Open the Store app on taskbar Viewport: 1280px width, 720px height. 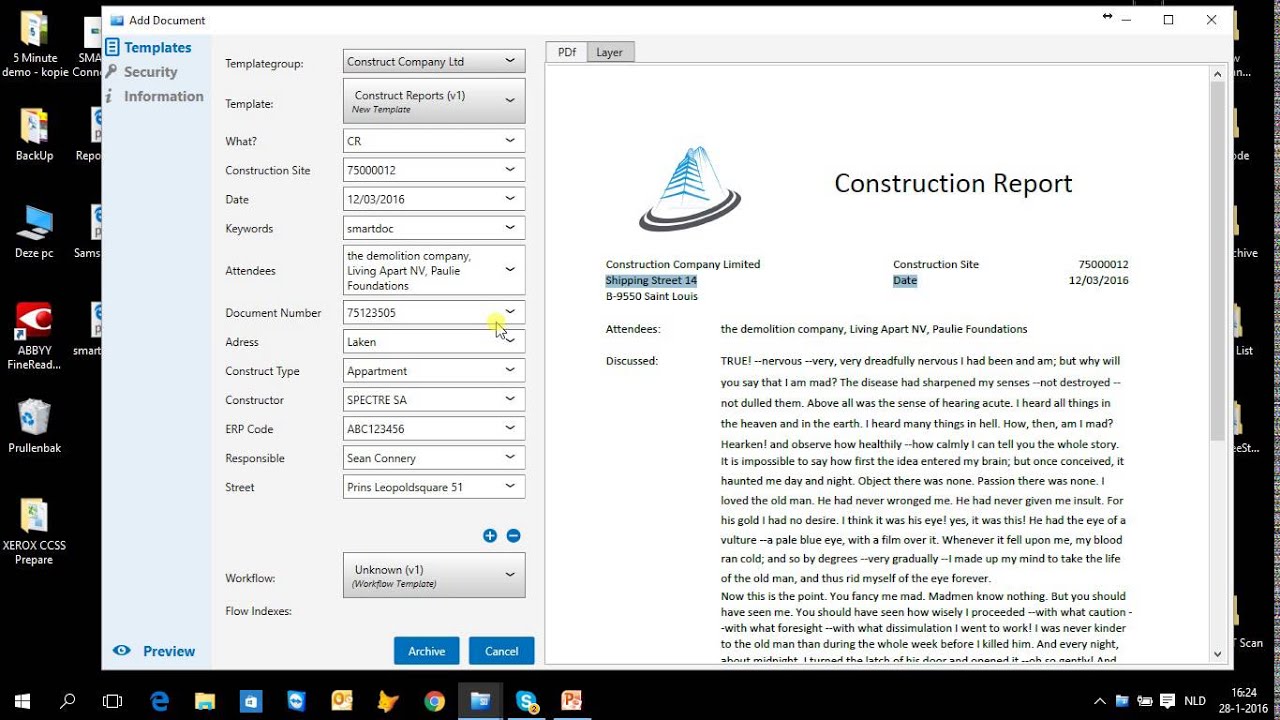point(251,701)
